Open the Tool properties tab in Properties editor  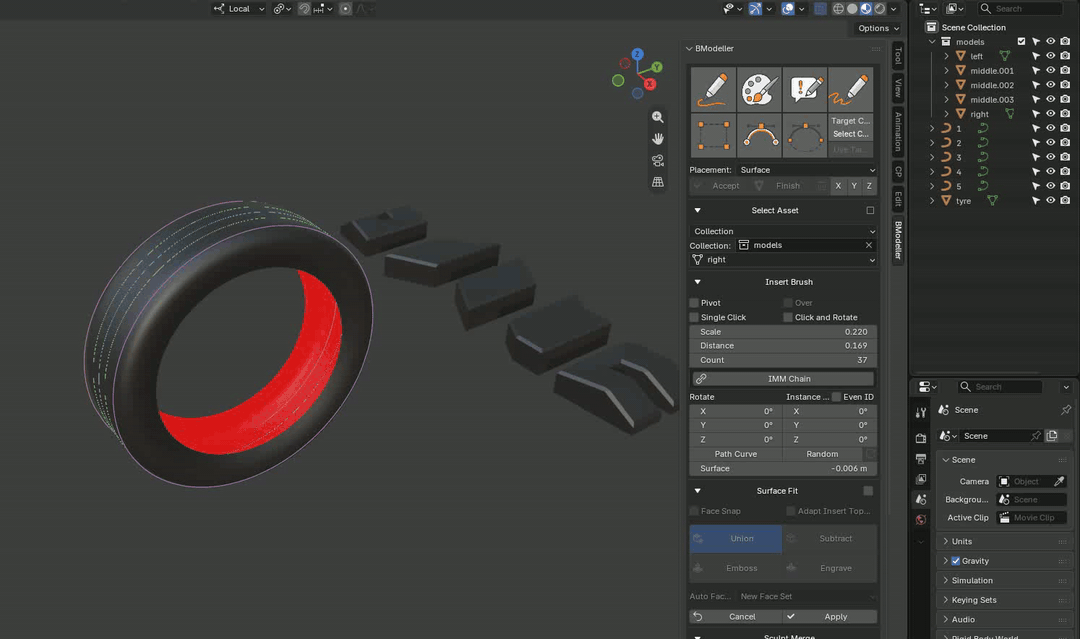(921, 413)
